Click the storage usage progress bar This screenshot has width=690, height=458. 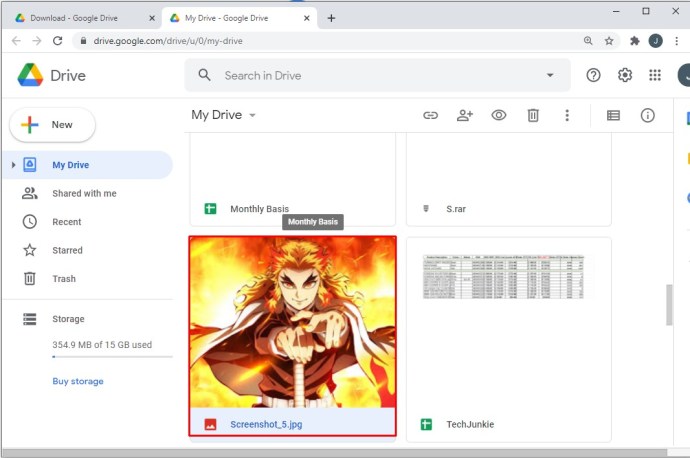pyautogui.click(x=112, y=357)
